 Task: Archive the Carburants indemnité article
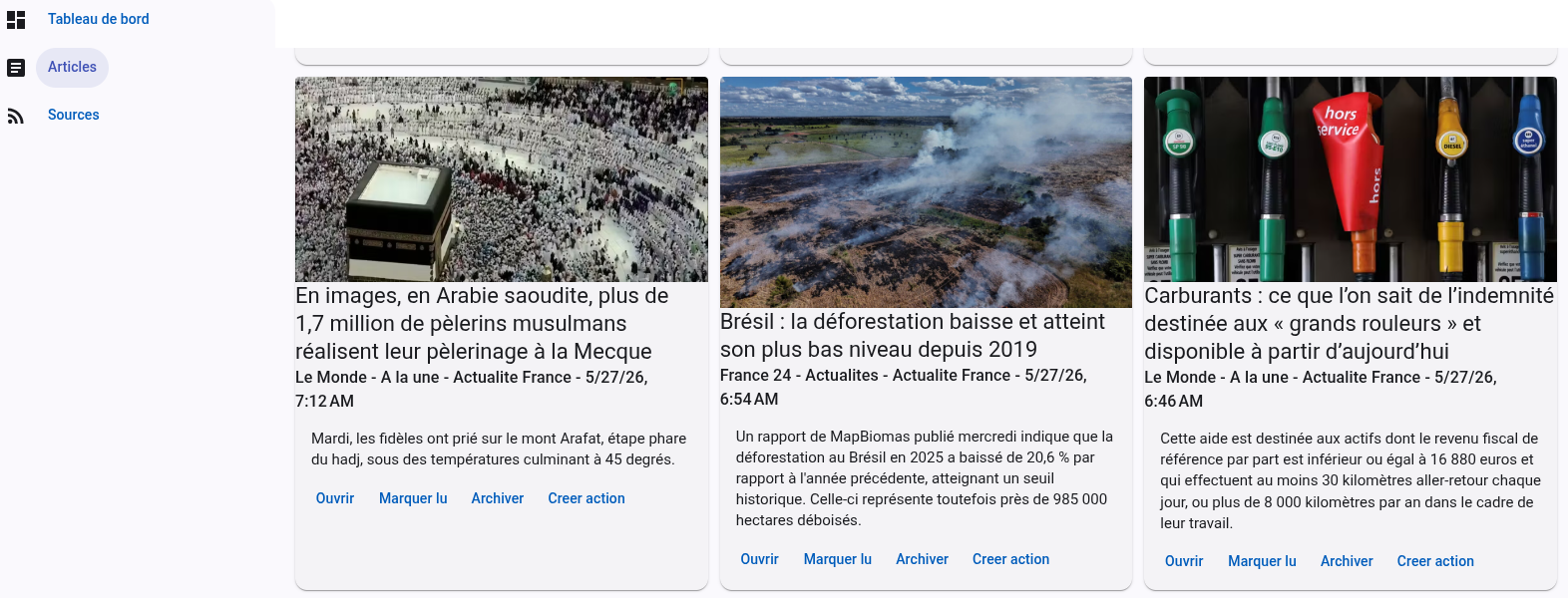pyautogui.click(x=1347, y=561)
